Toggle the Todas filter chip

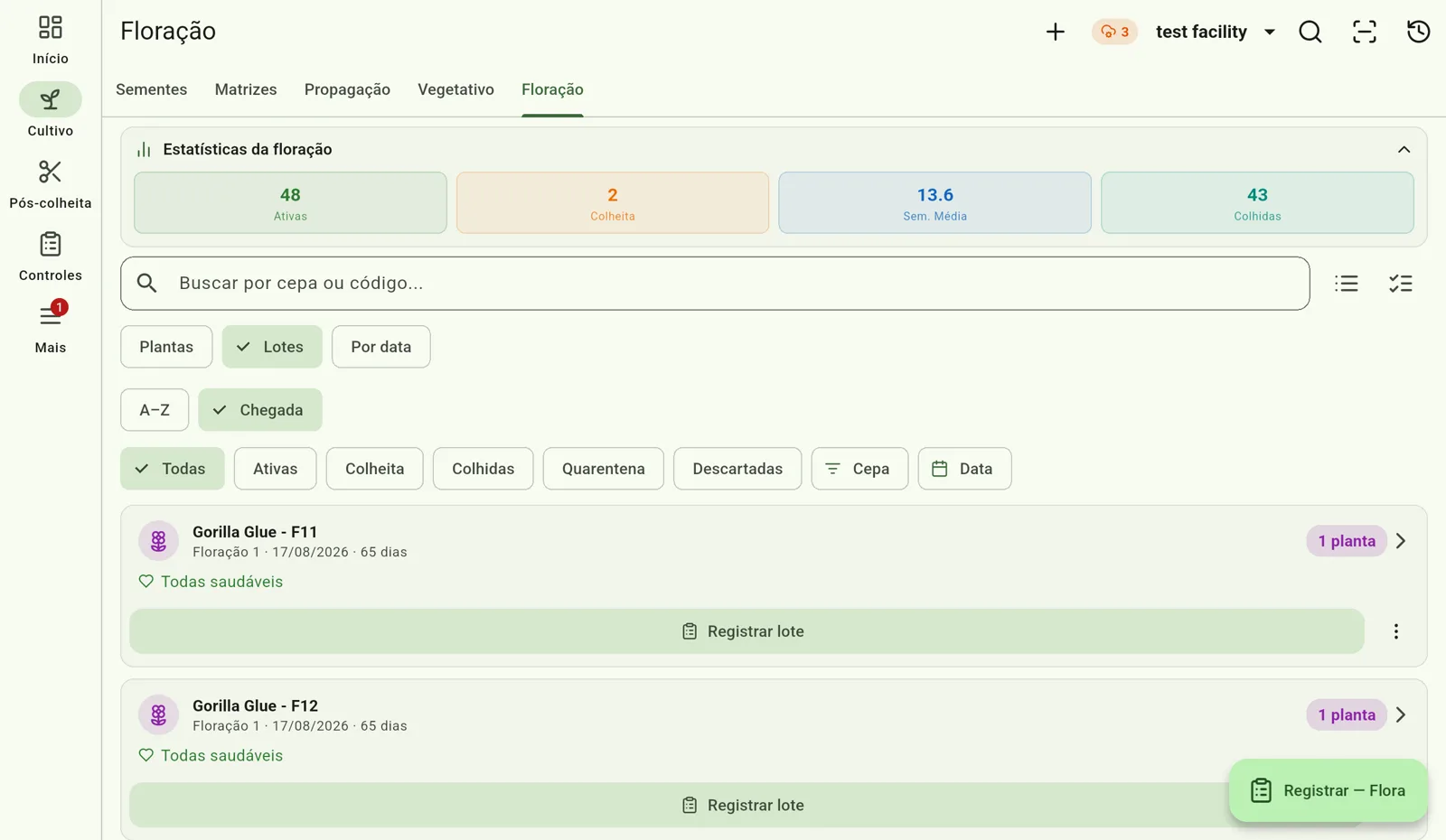click(x=172, y=469)
